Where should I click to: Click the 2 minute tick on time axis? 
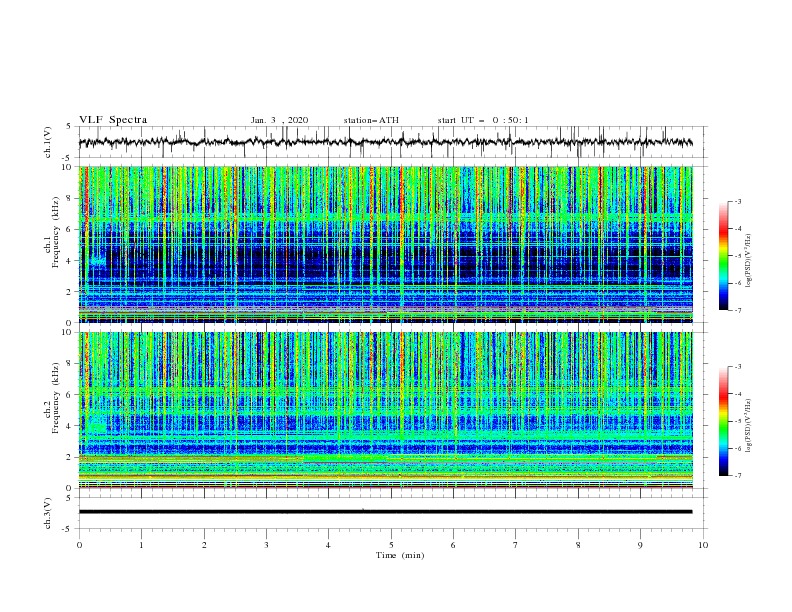pos(204,545)
